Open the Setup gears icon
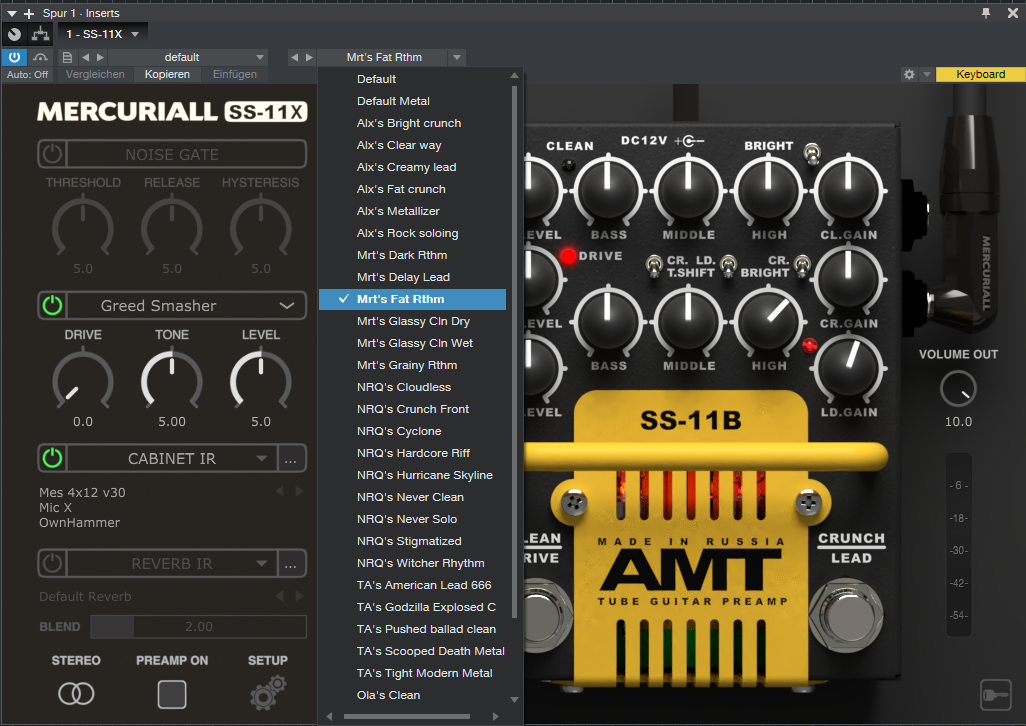Viewport: 1026px width, 726px height. tap(267, 692)
